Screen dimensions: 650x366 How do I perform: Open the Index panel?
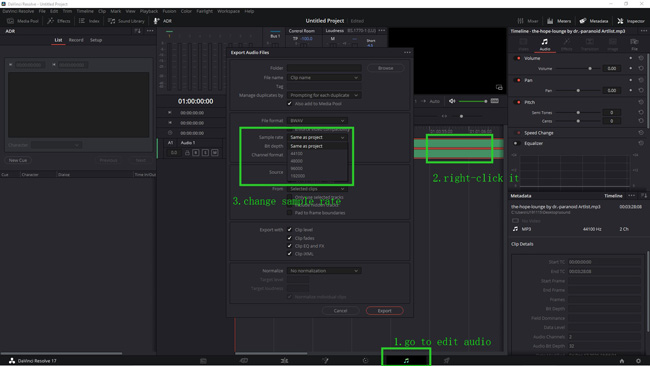pyautogui.click(x=89, y=21)
